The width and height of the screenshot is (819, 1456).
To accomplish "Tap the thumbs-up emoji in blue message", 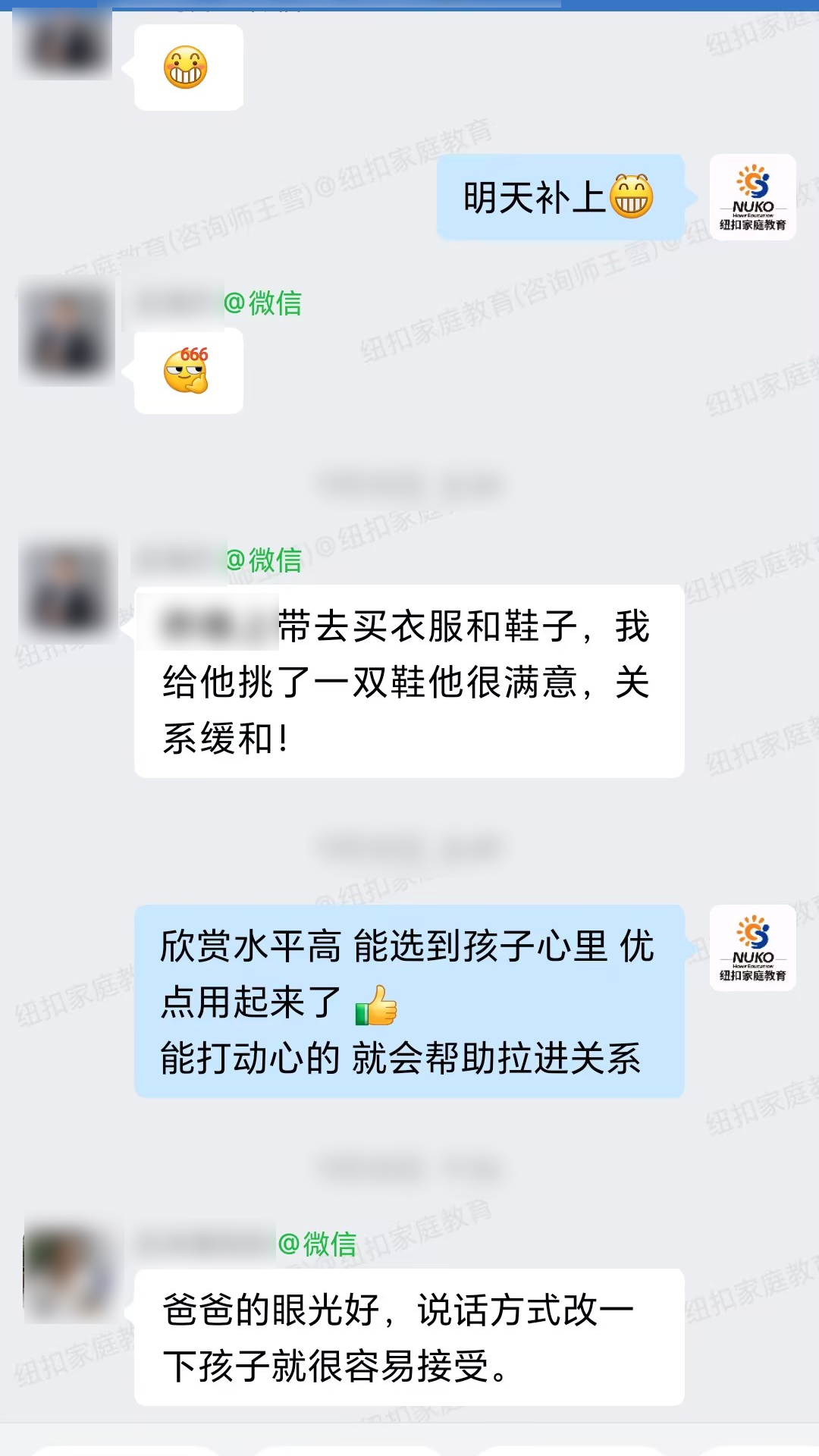I will (x=376, y=1005).
